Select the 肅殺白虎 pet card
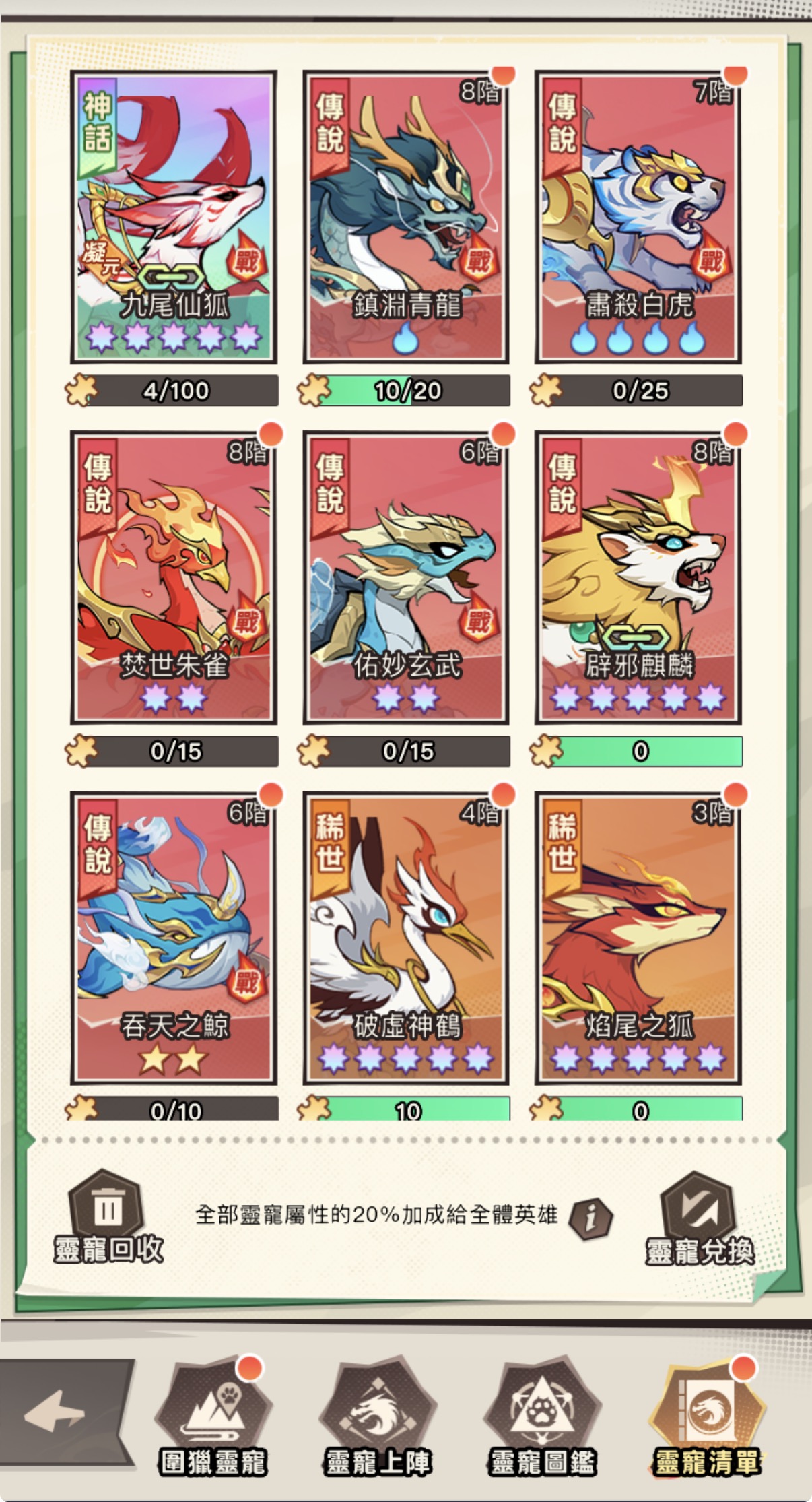The height and width of the screenshot is (1502, 812). click(638, 217)
